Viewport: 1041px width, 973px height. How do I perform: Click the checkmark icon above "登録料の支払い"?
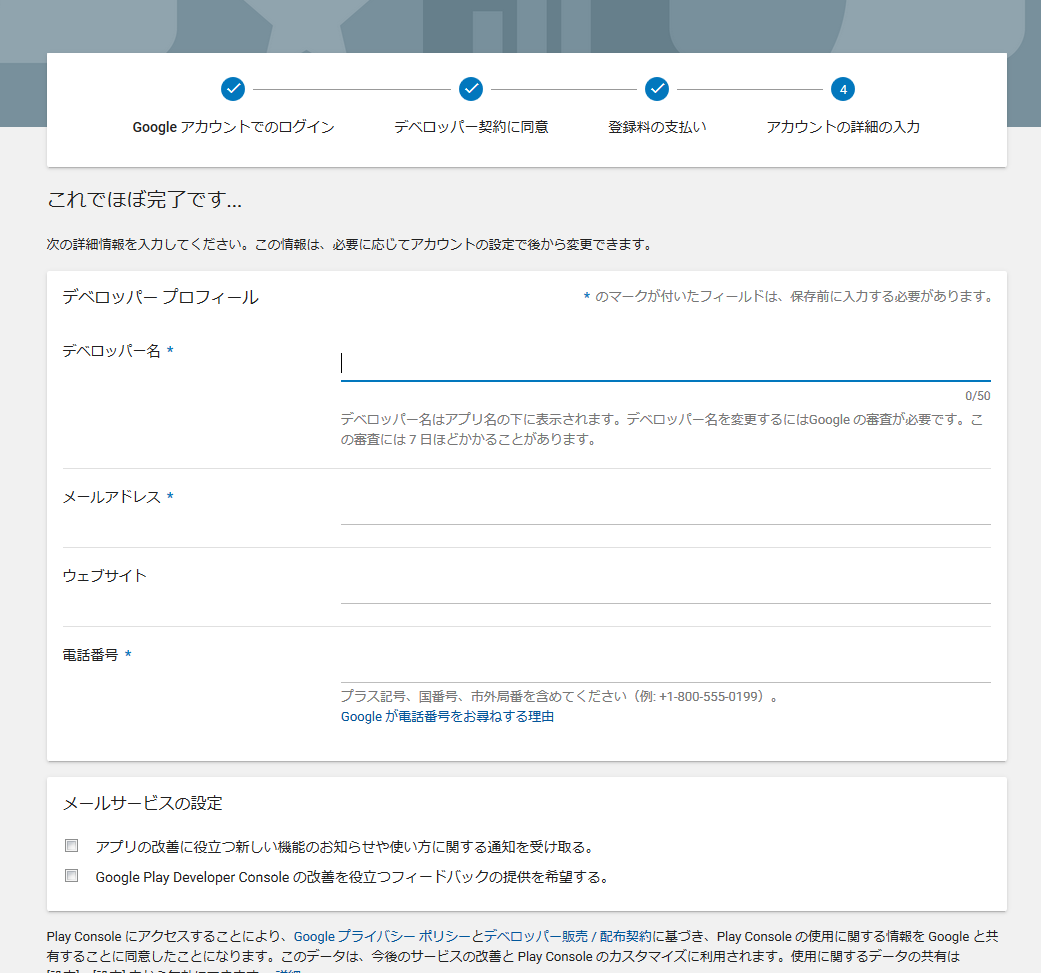(657, 89)
